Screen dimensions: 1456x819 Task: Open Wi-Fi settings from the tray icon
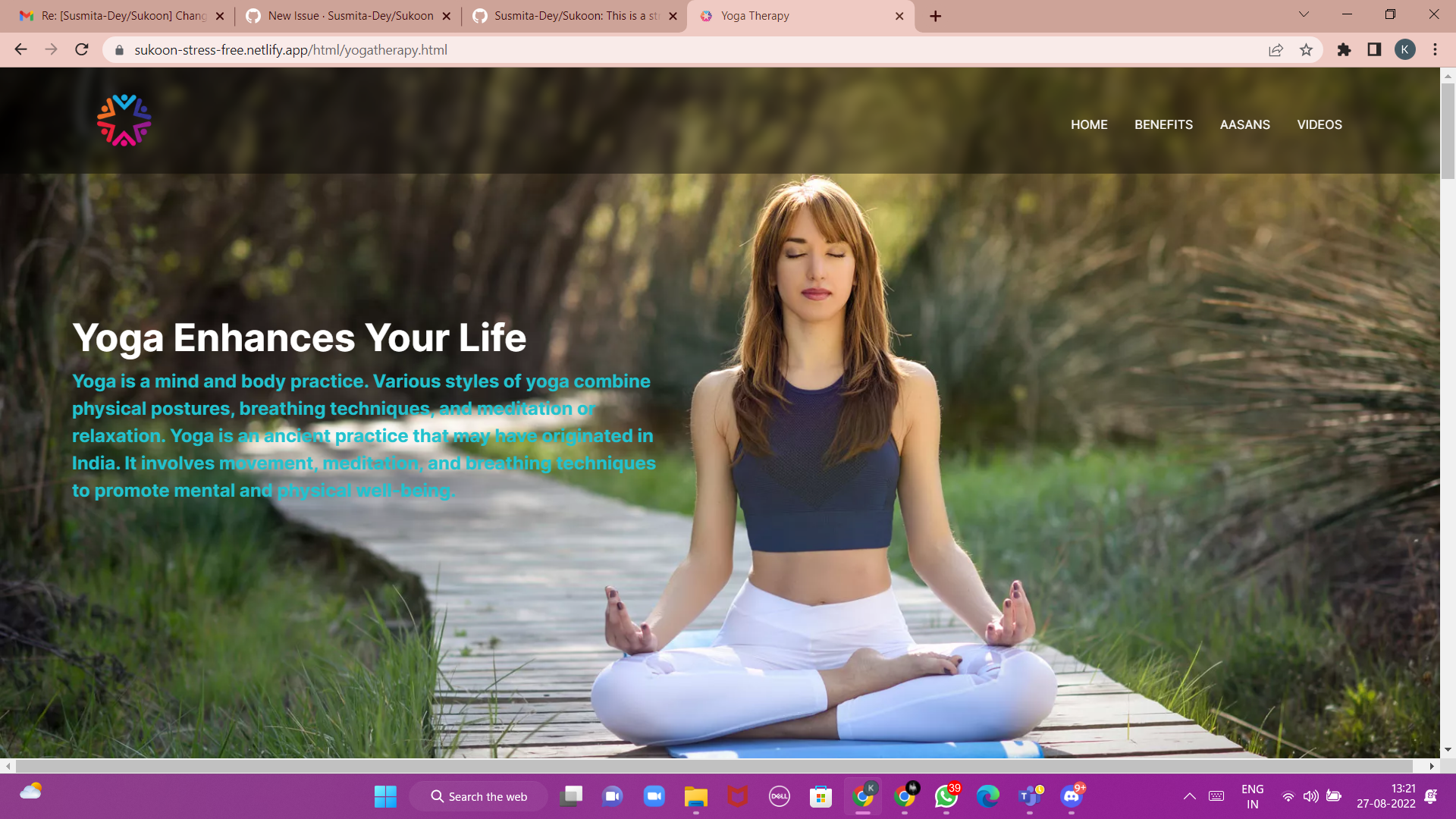[1288, 795]
